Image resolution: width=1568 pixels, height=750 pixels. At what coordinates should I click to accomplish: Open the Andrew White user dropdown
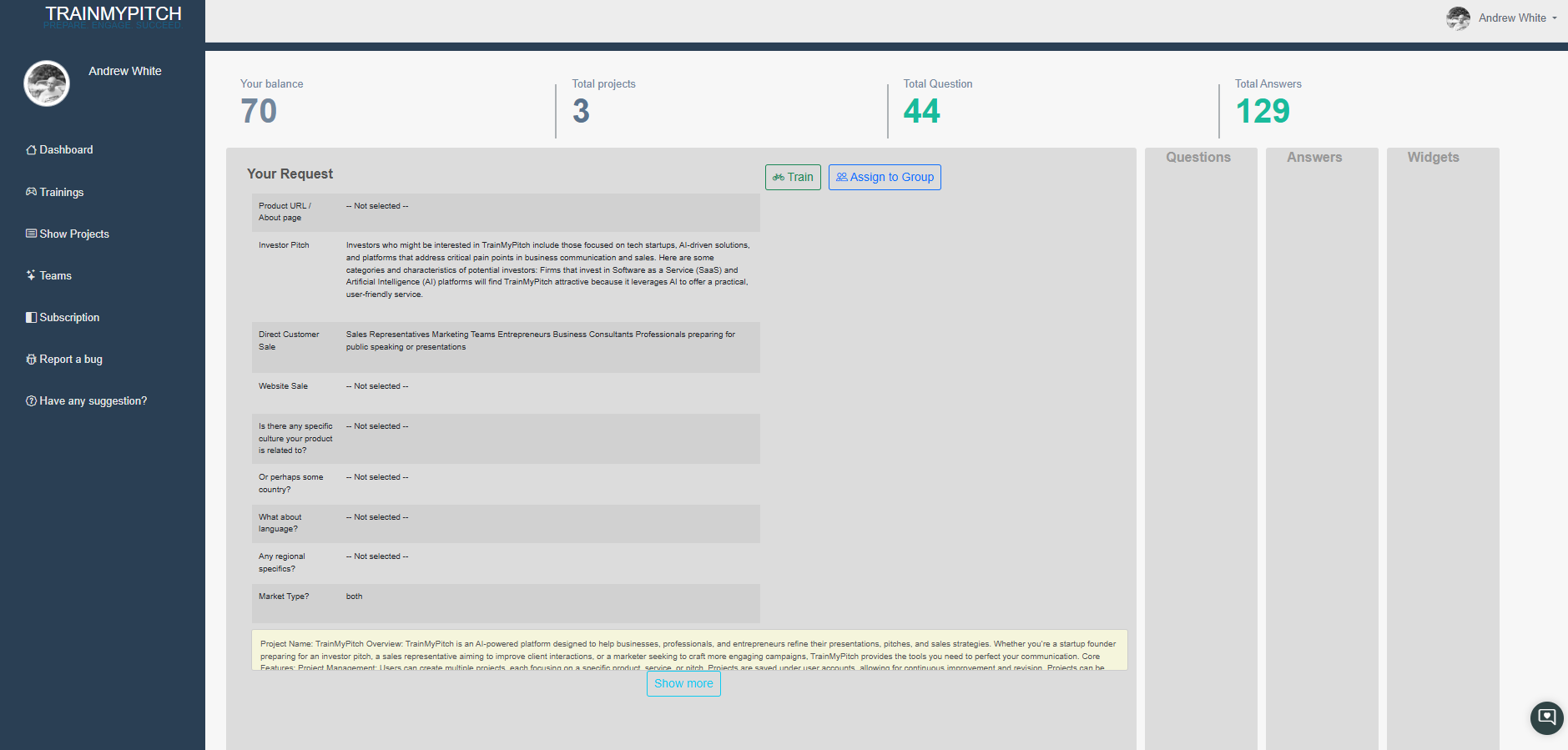click(1518, 18)
